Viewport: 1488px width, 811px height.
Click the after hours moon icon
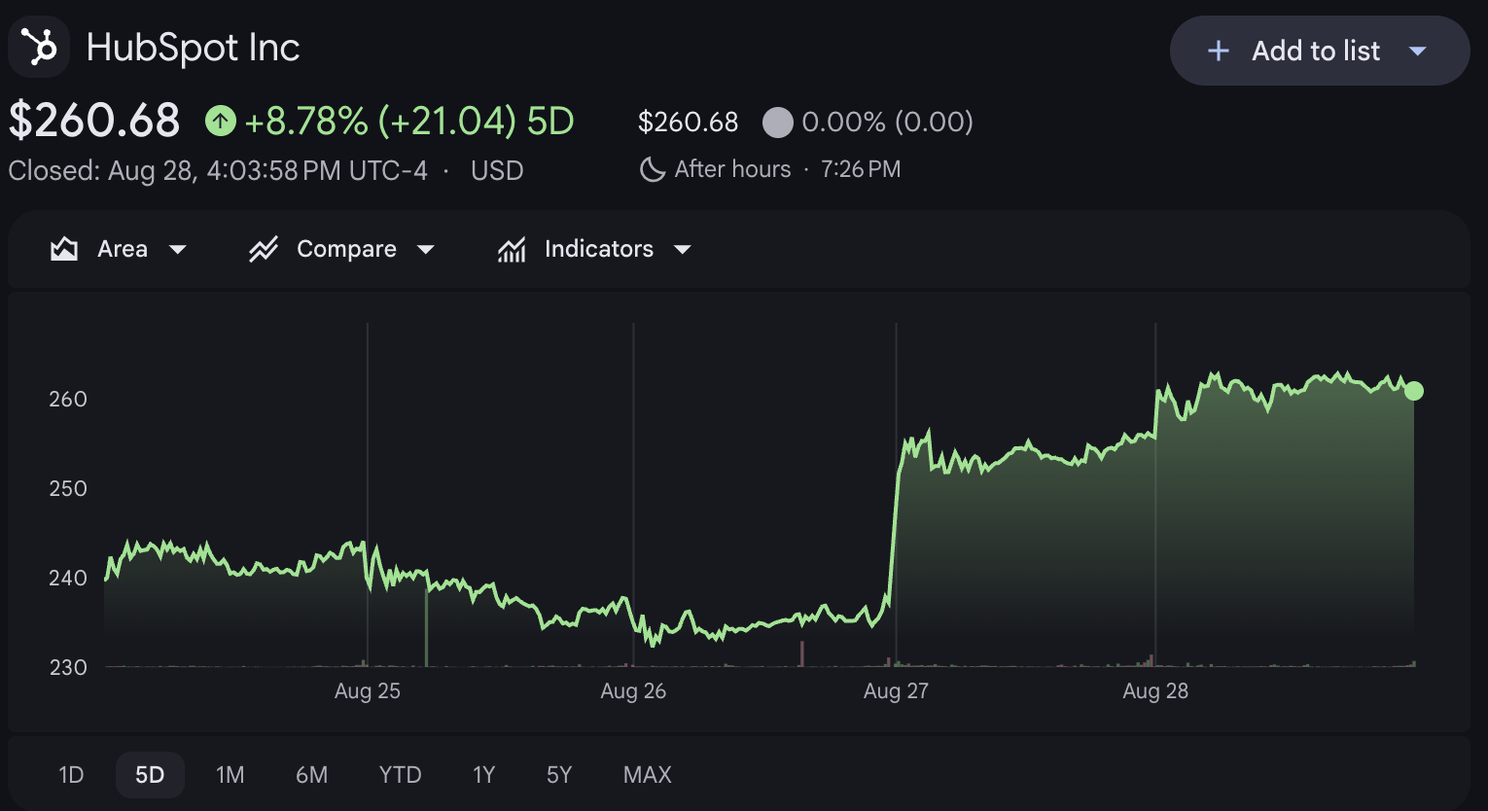652,170
